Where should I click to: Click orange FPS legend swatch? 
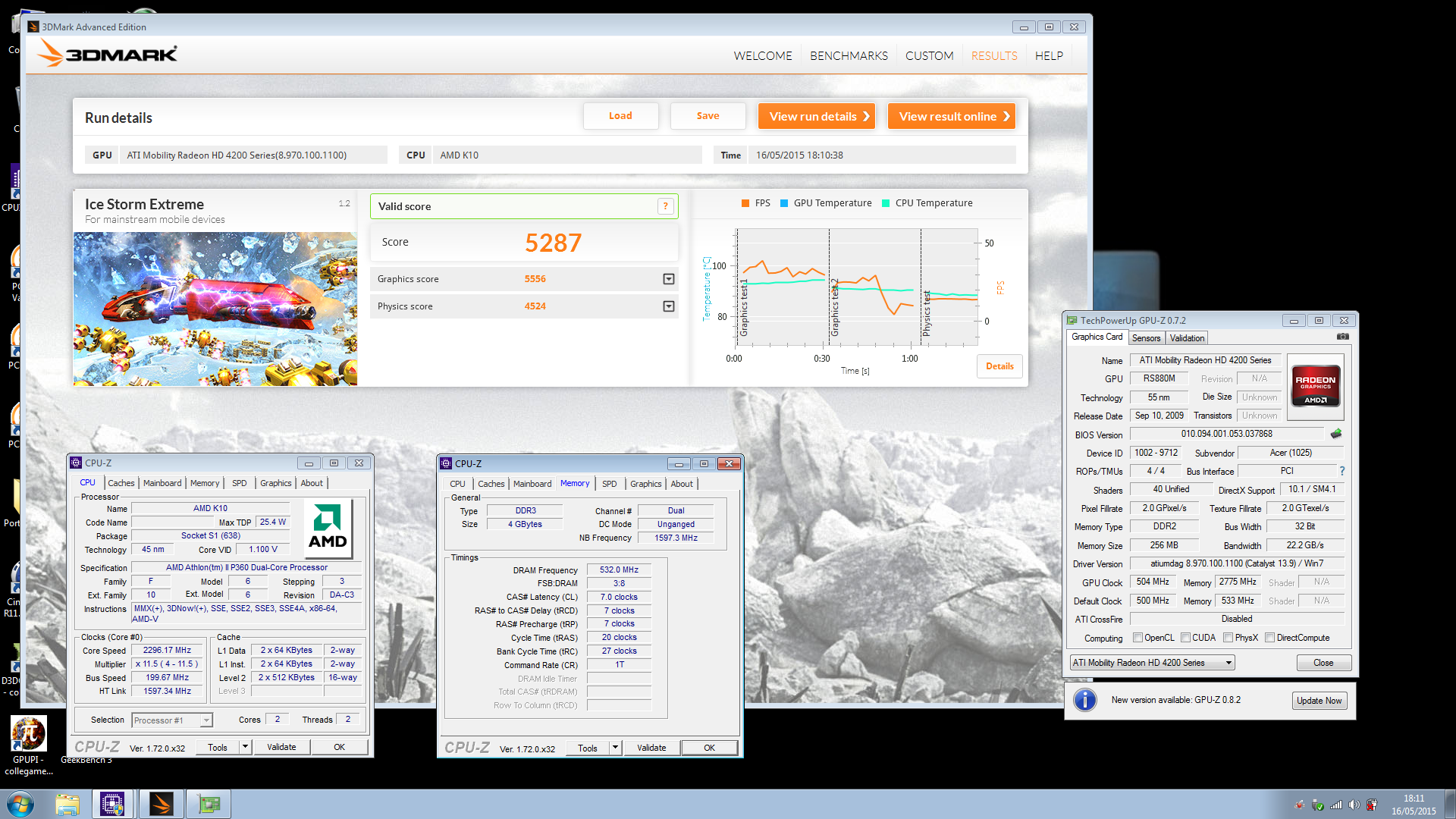745,203
